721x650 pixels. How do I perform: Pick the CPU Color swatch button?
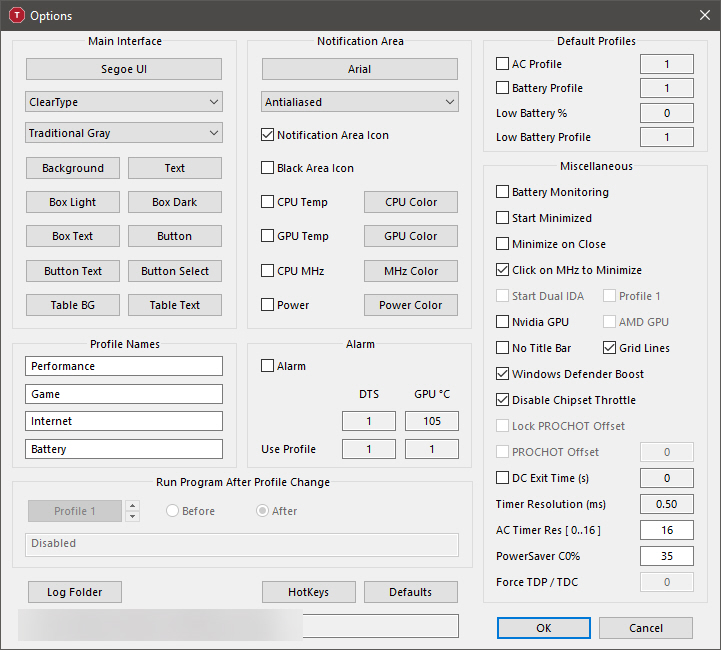click(411, 202)
